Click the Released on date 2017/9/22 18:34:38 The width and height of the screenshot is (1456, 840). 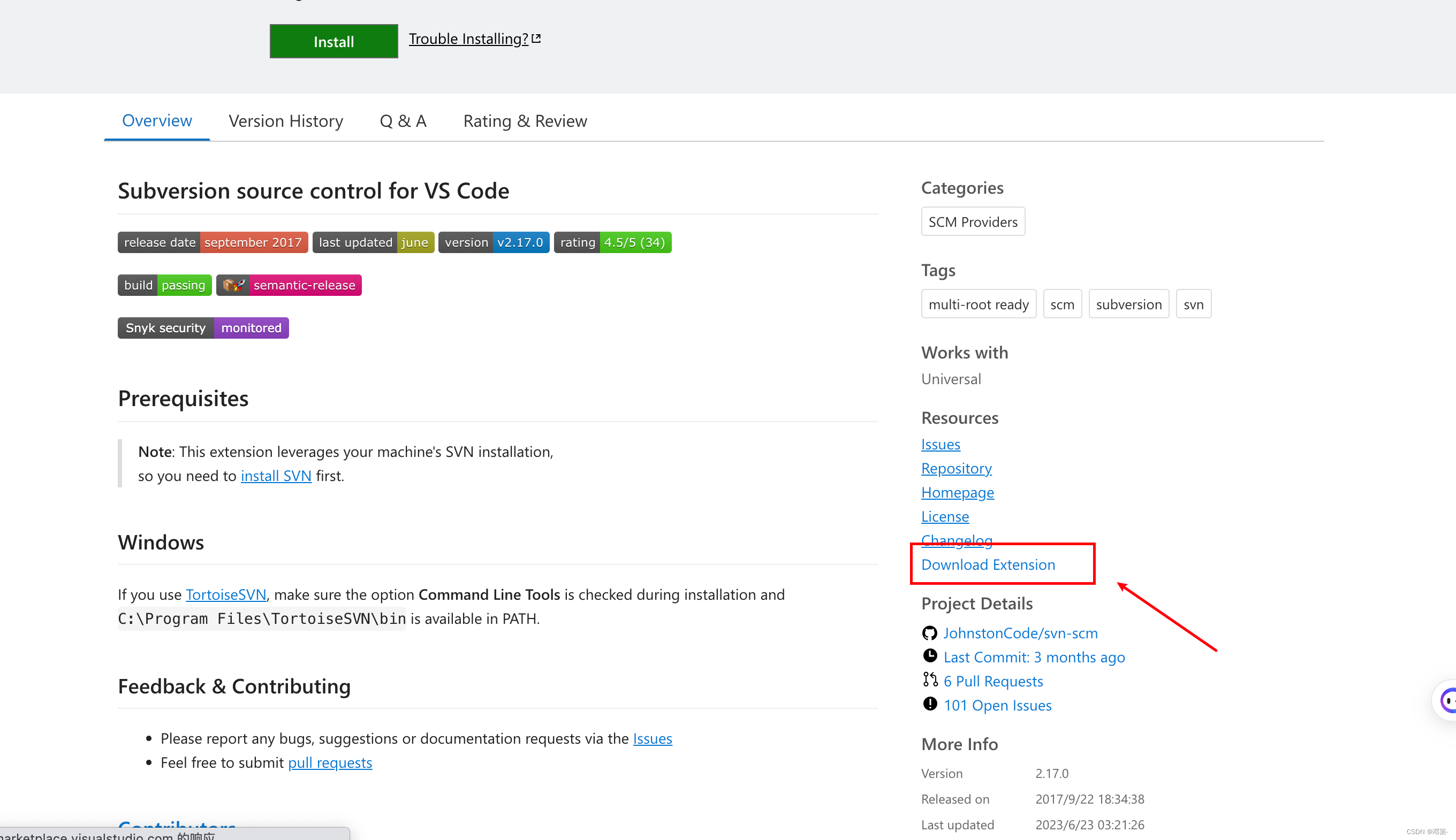[x=1089, y=800]
